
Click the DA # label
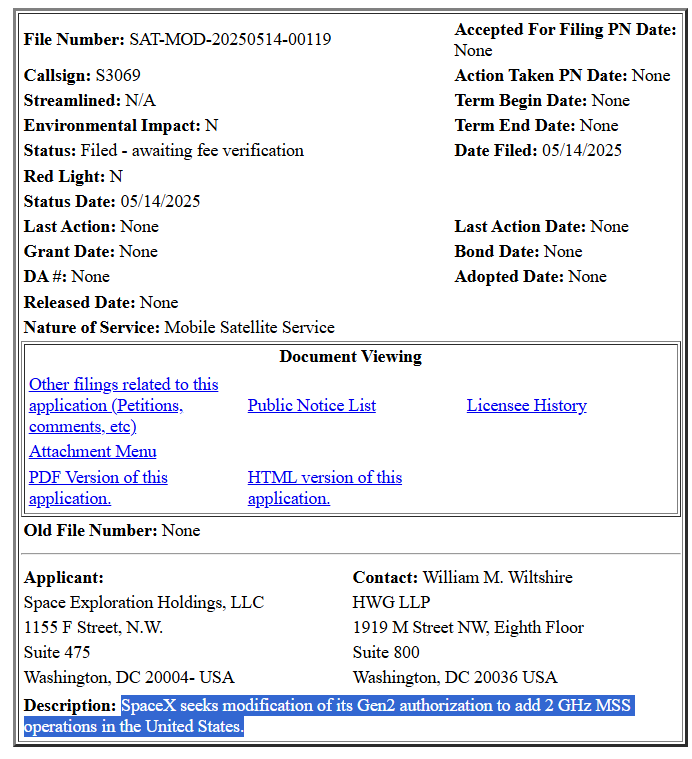pyautogui.click(x=45, y=277)
